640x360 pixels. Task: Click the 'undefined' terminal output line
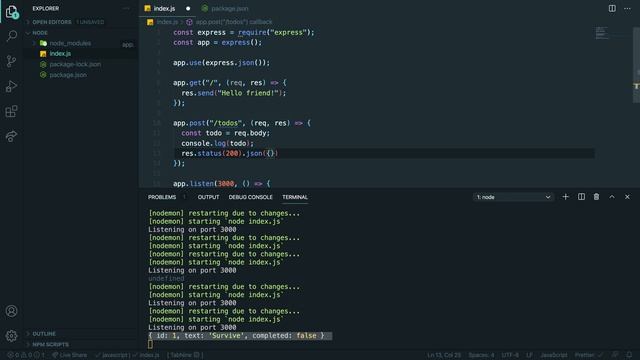166,278
